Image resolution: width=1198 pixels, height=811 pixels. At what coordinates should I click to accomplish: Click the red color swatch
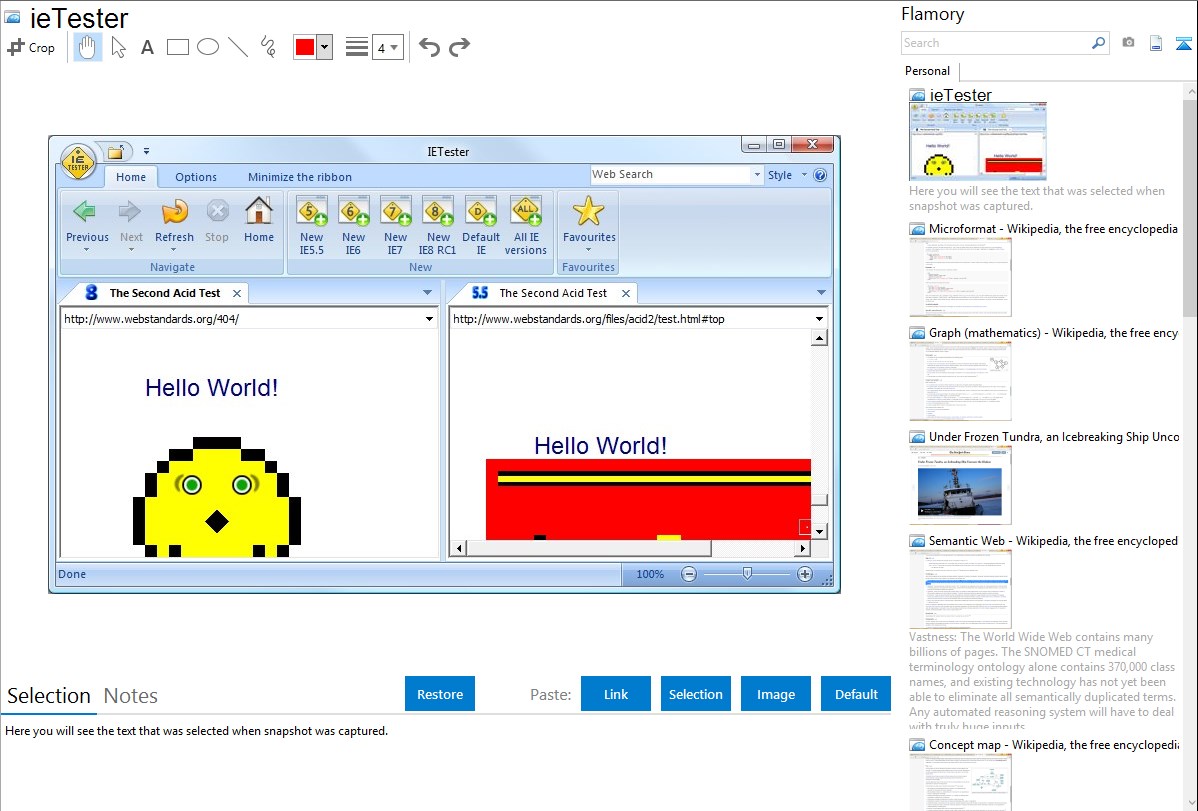click(x=305, y=47)
